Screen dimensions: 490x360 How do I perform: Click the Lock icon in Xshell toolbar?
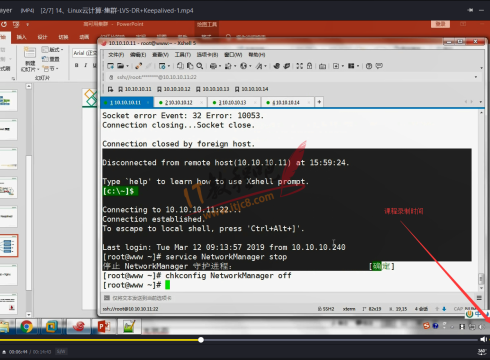click(309, 66)
